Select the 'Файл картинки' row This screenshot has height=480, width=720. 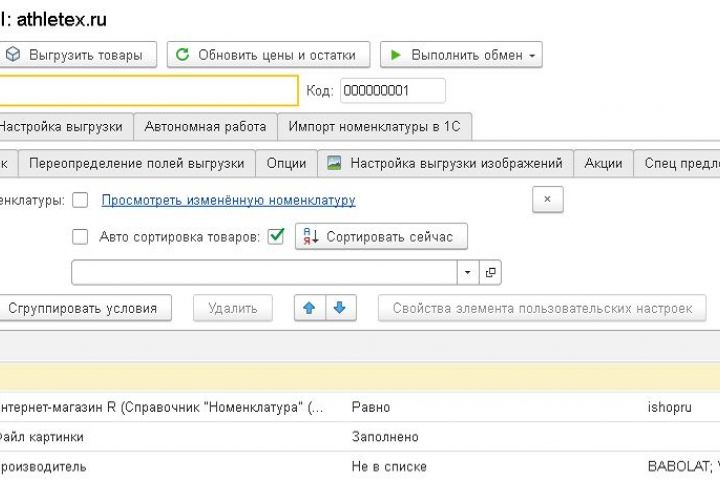tap(360, 436)
